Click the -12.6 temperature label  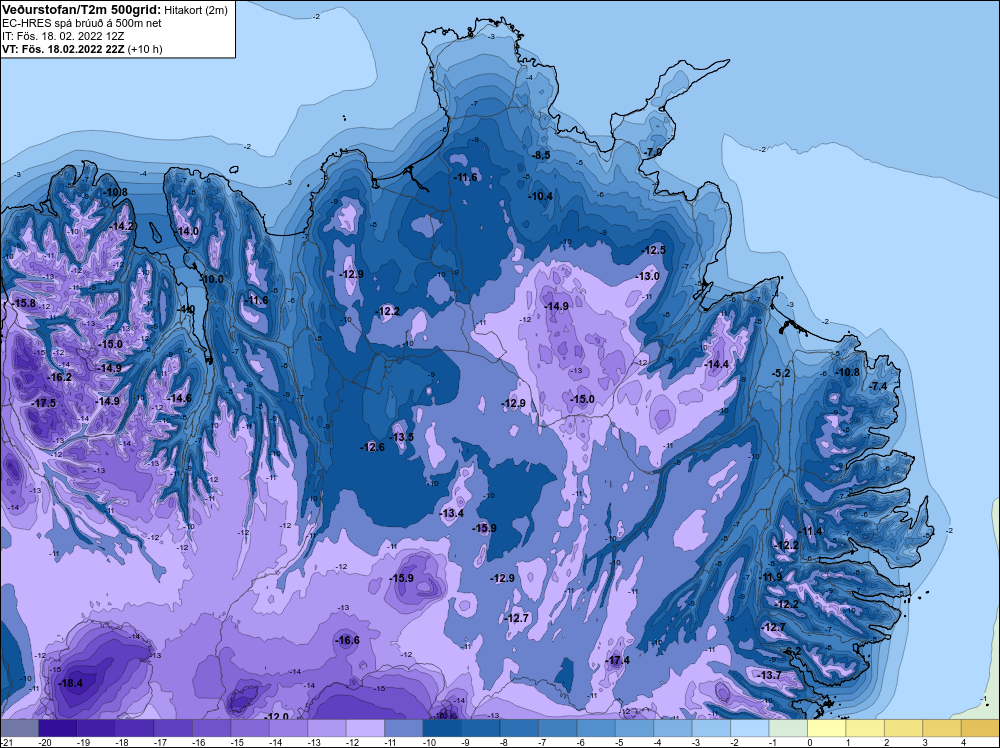pos(372,447)
